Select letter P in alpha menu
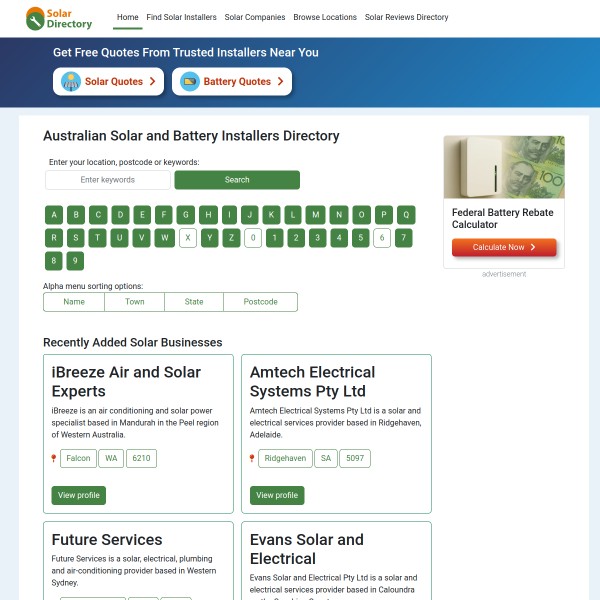This screenshot has width=600, height=600. coord(384,215)
